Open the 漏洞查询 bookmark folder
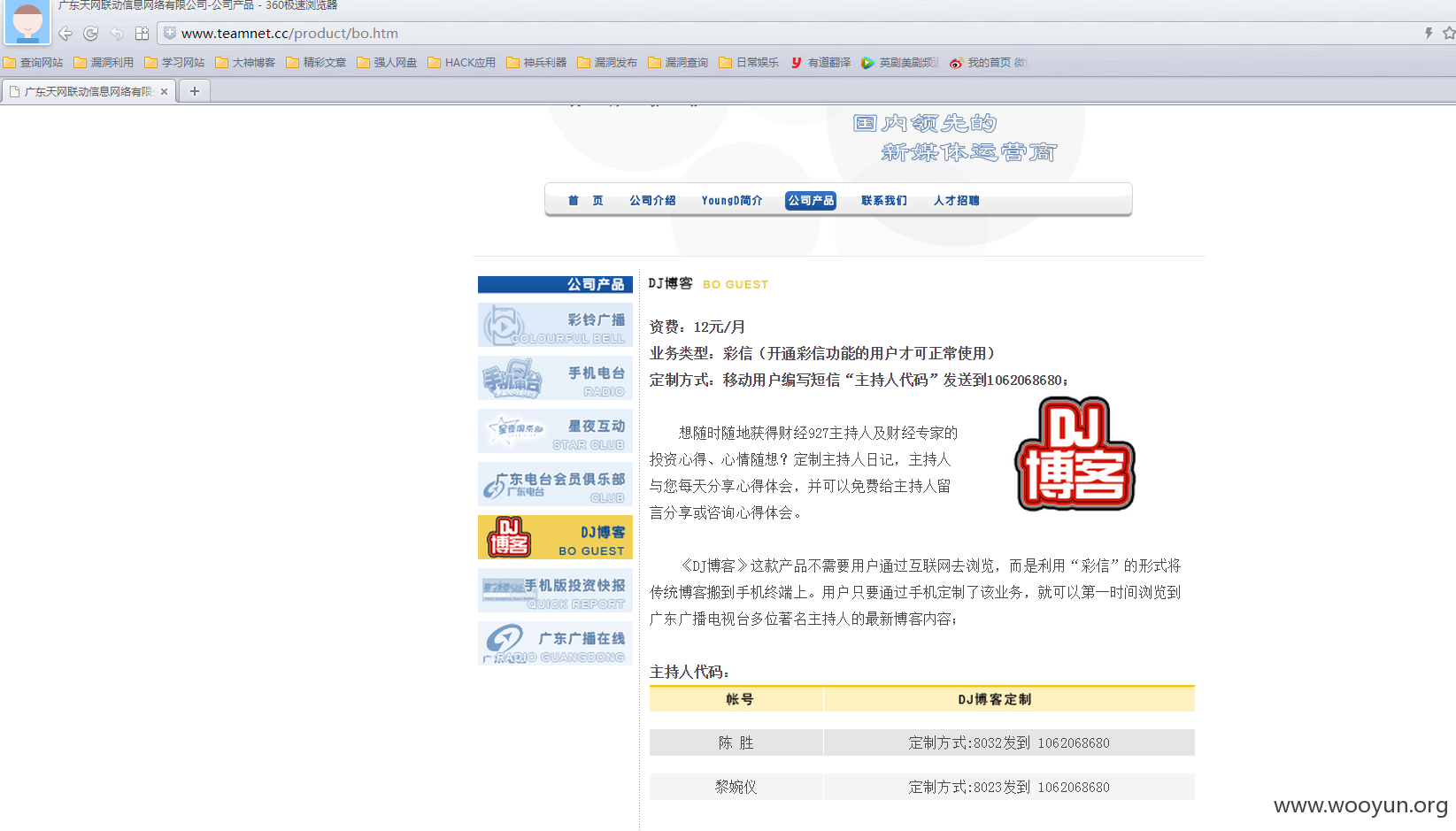Image resolution: width=1456 pixels, height=831 pixels. [678, 63]
